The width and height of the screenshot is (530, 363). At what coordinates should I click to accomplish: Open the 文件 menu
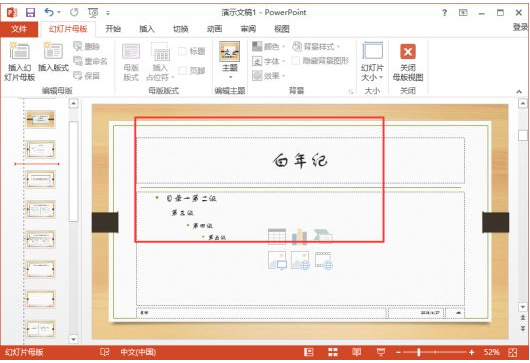tap(19, 29)
